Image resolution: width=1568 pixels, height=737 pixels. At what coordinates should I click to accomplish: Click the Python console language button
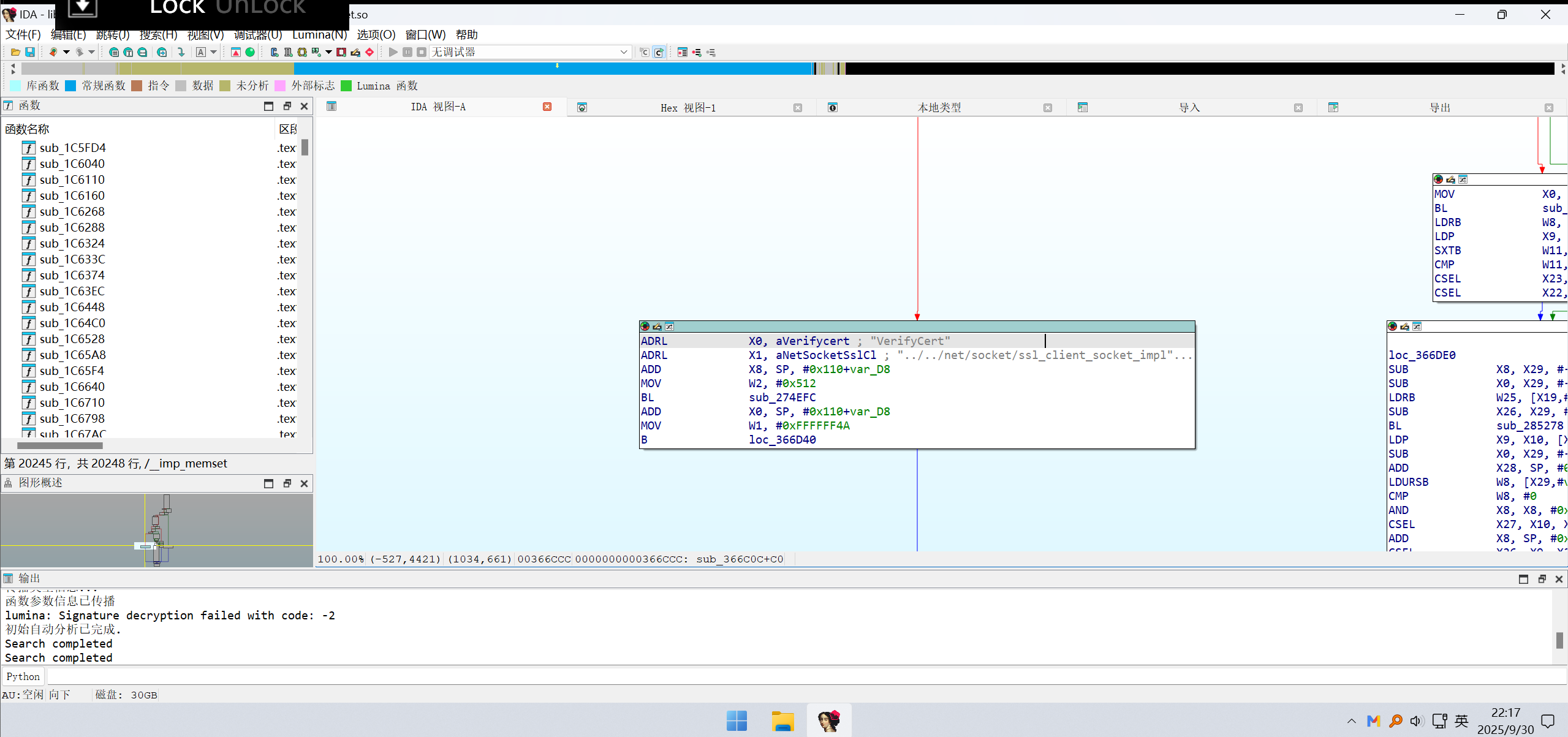pos(23,676)
